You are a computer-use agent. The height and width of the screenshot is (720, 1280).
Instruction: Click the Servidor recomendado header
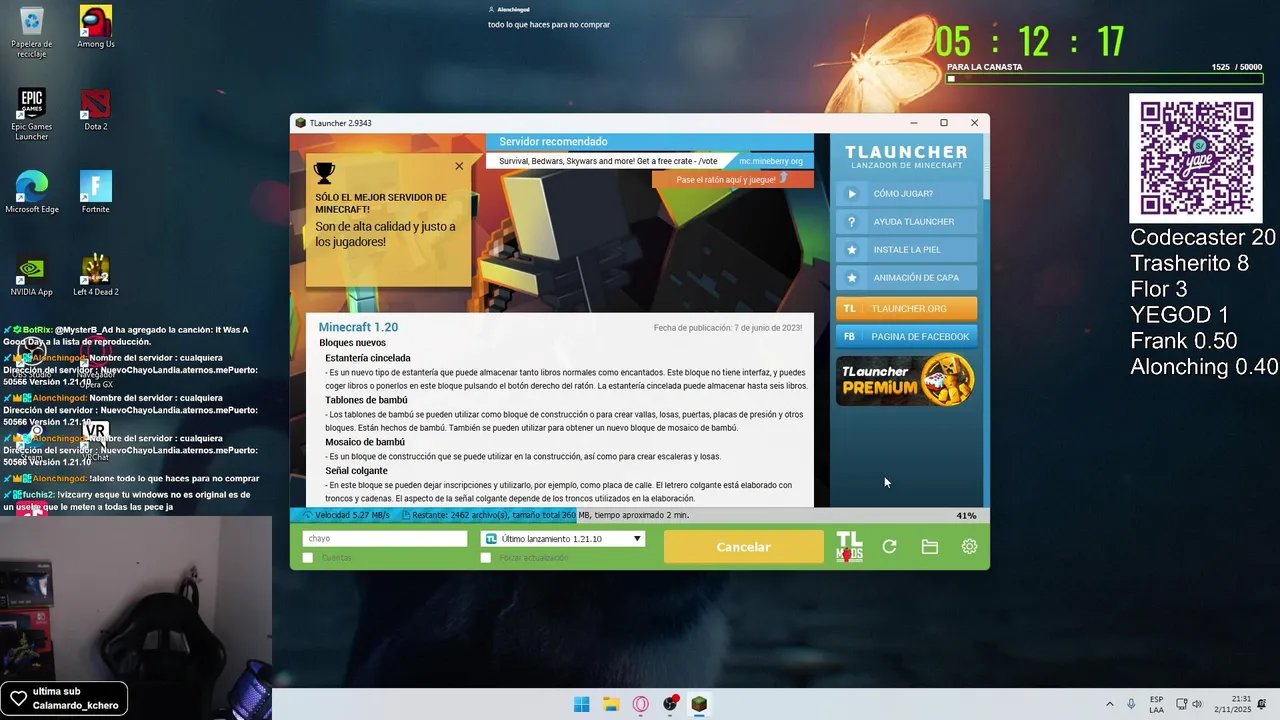[x=553, y=142]
